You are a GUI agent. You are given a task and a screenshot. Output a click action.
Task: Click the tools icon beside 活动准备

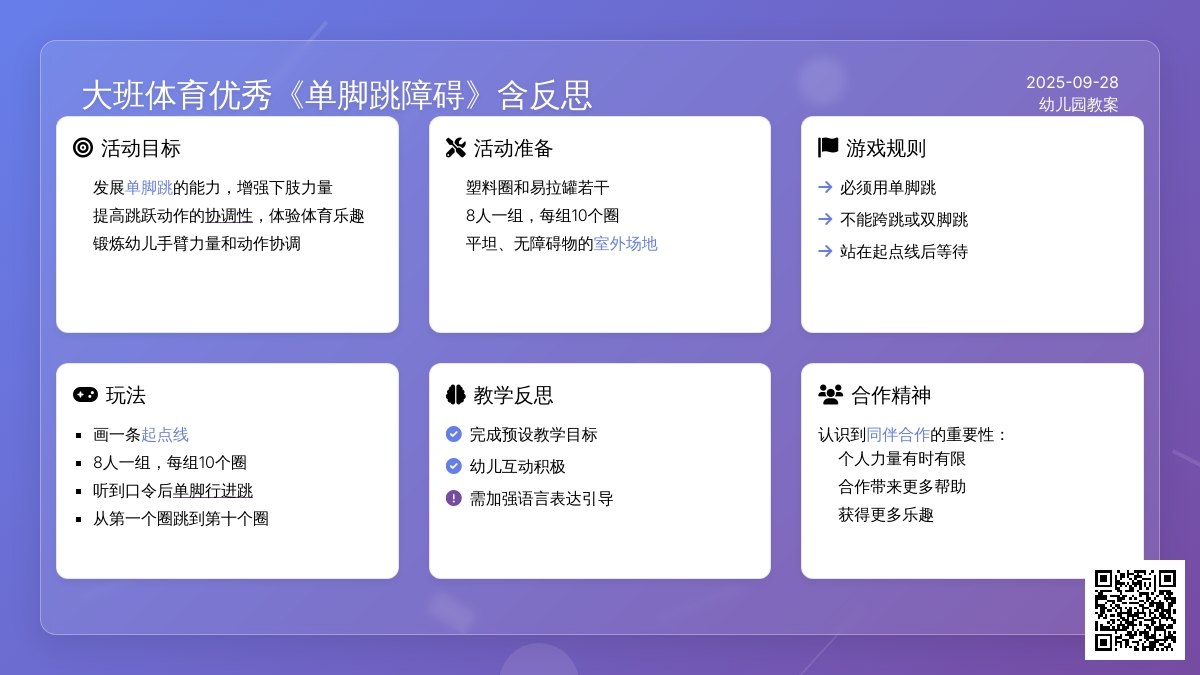pos(455,148)
